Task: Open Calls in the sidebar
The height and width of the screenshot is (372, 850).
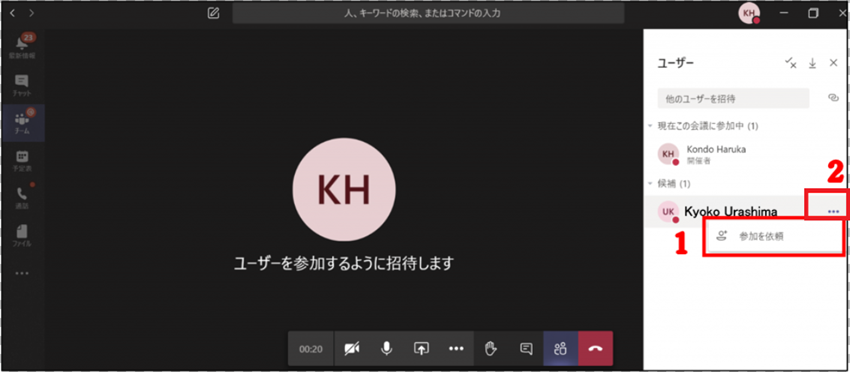Action: [x=22, y=198]
